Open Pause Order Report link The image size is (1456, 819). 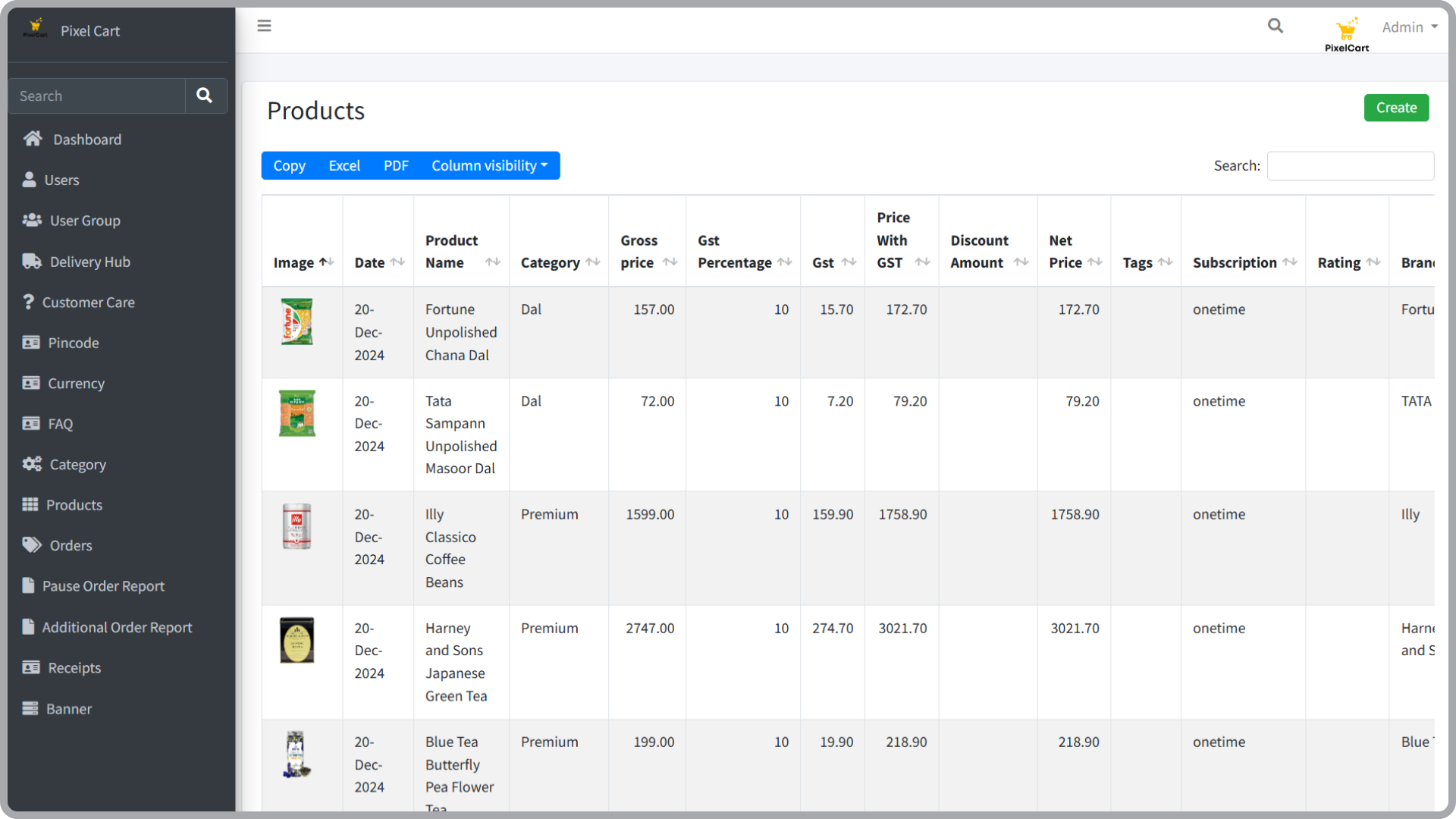(103, 586)
